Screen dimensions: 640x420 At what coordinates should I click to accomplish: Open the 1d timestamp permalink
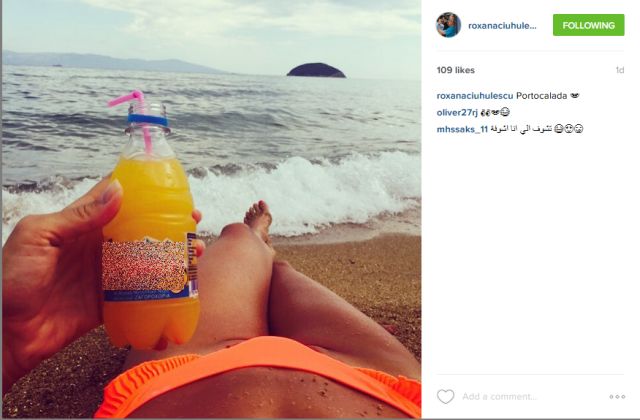(620, 70)
